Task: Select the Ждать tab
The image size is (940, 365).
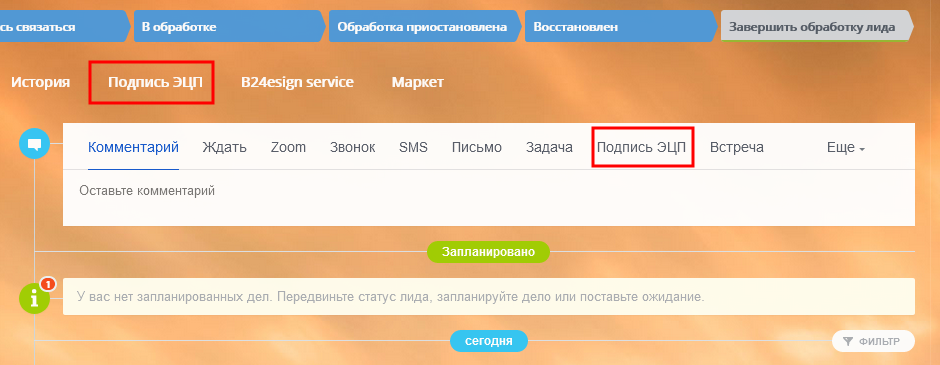Action: 224,147
